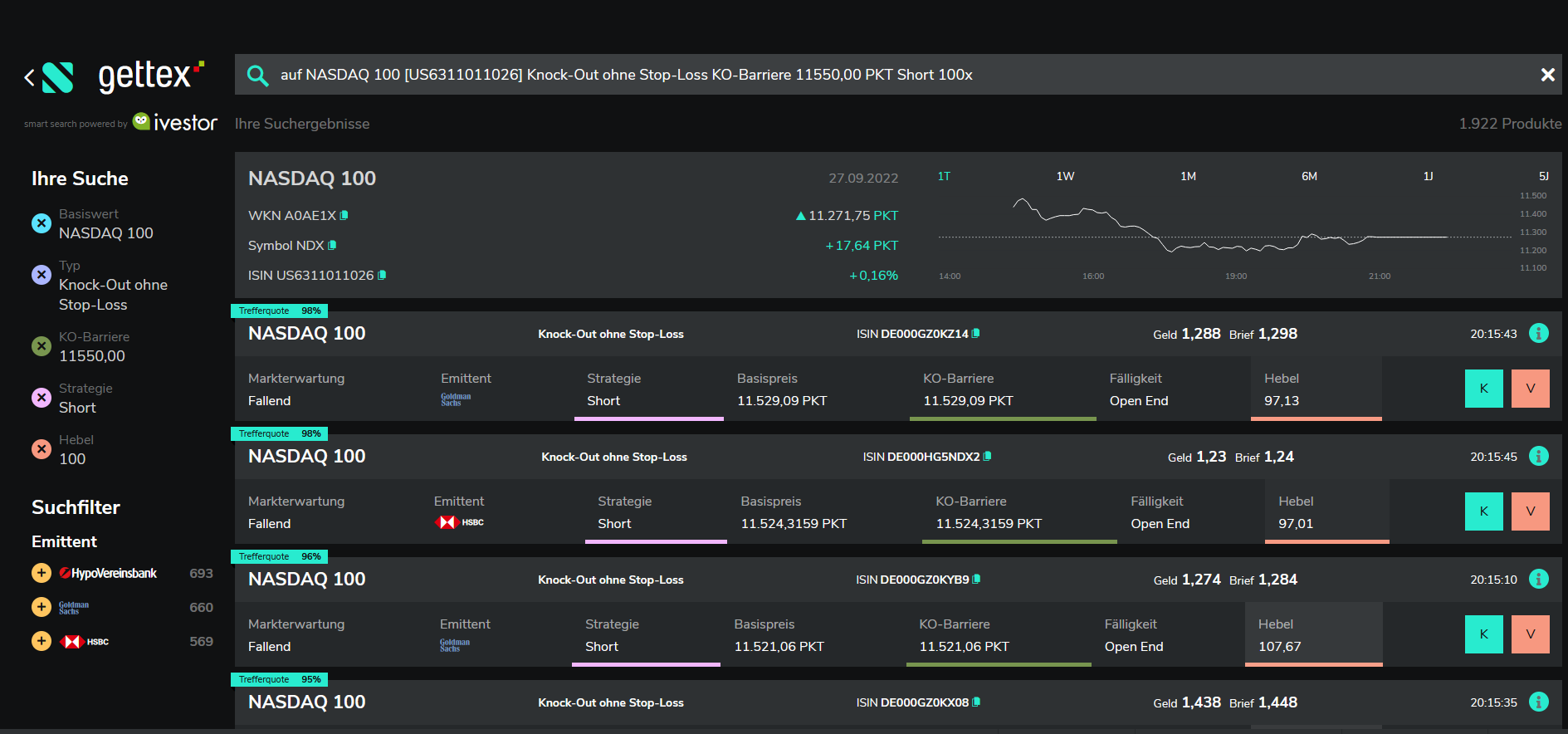Viewport: 1568px width, 734px height.
Task: Clear the search with the X icon
Action: [x=1547, y=75]
